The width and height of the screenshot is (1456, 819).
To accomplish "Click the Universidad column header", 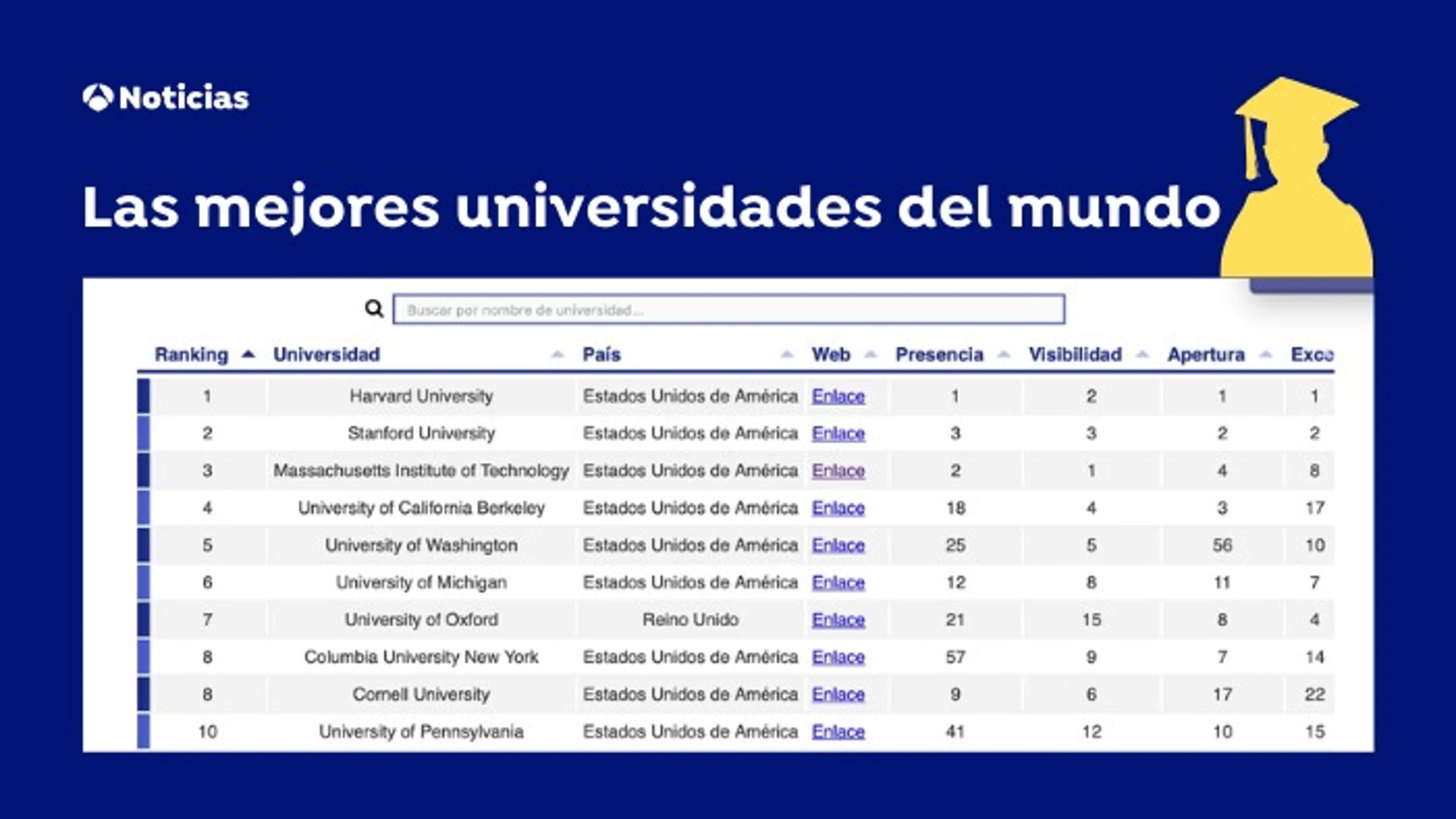I will point(328,355).
